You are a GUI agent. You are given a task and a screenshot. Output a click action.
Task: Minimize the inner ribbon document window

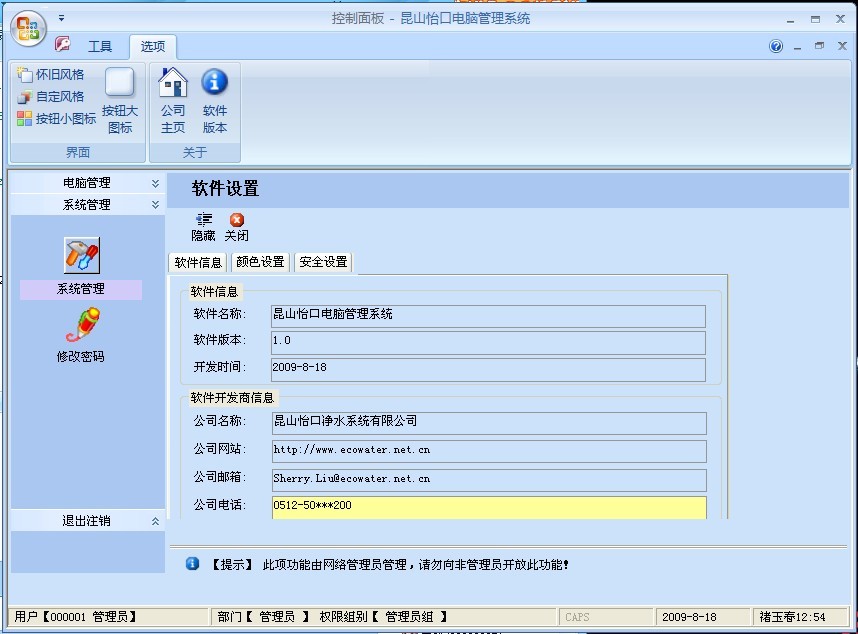coord(797,47)
